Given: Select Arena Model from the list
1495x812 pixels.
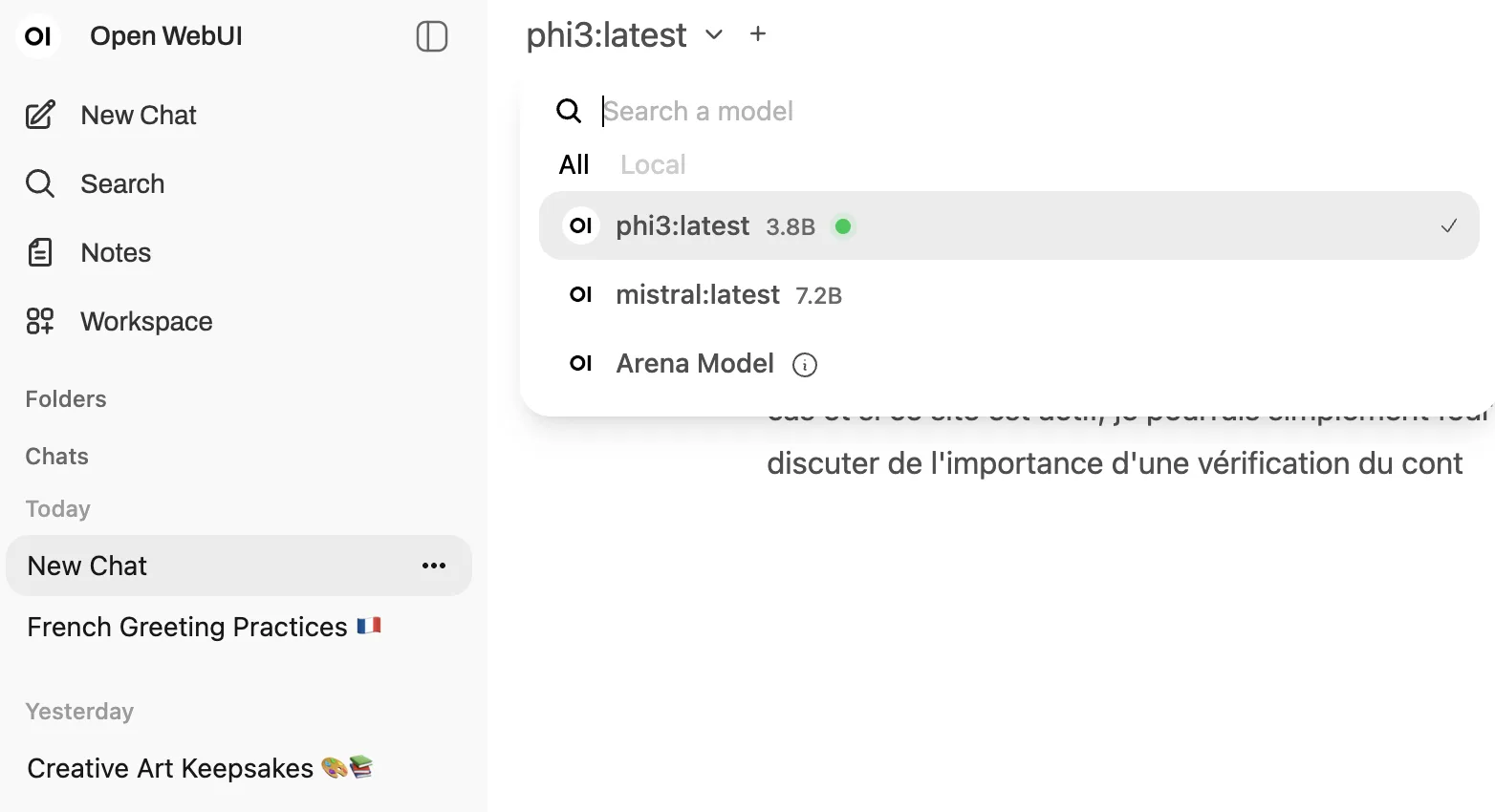Looking at the screenshot, I should pyautogui.click(x=695, y=364).
